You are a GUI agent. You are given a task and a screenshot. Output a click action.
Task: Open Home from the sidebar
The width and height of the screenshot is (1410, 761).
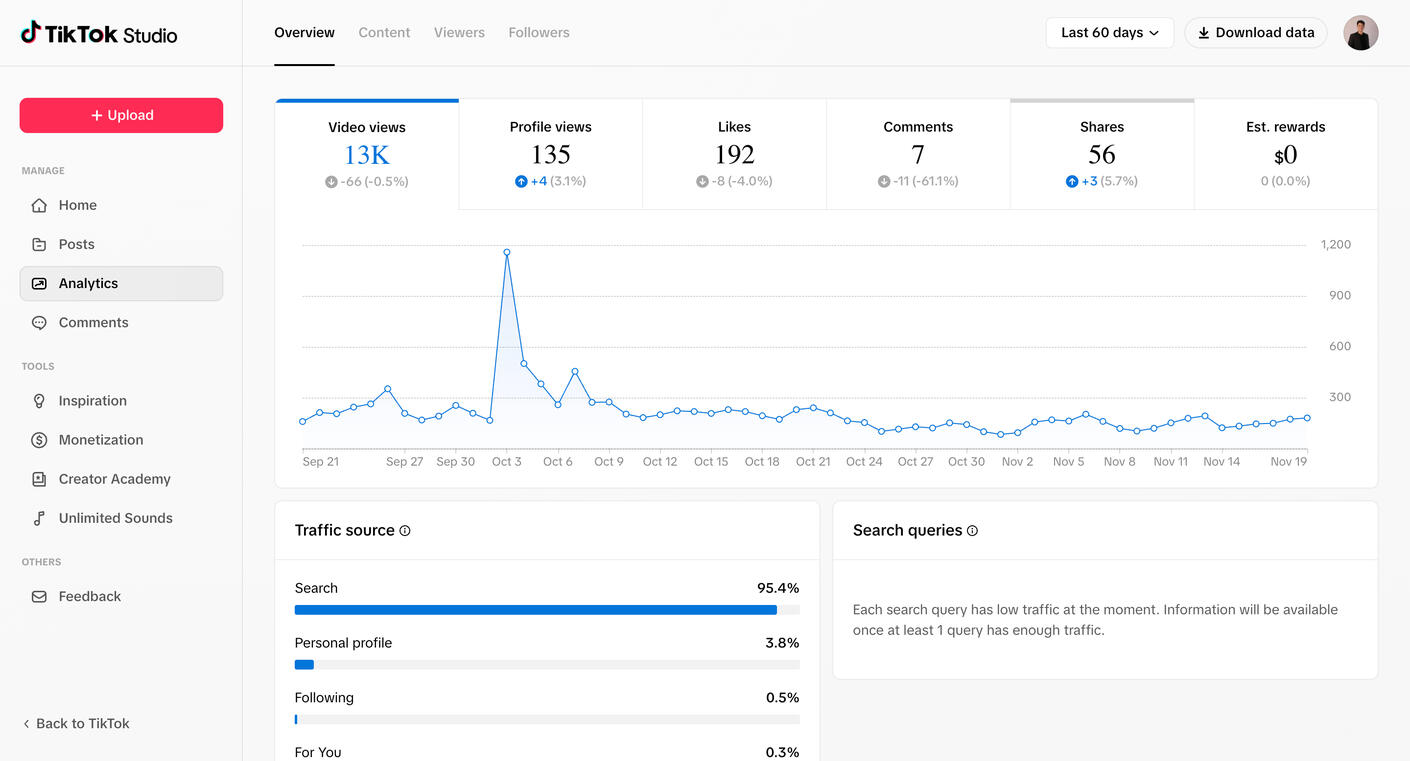[77, 205]
